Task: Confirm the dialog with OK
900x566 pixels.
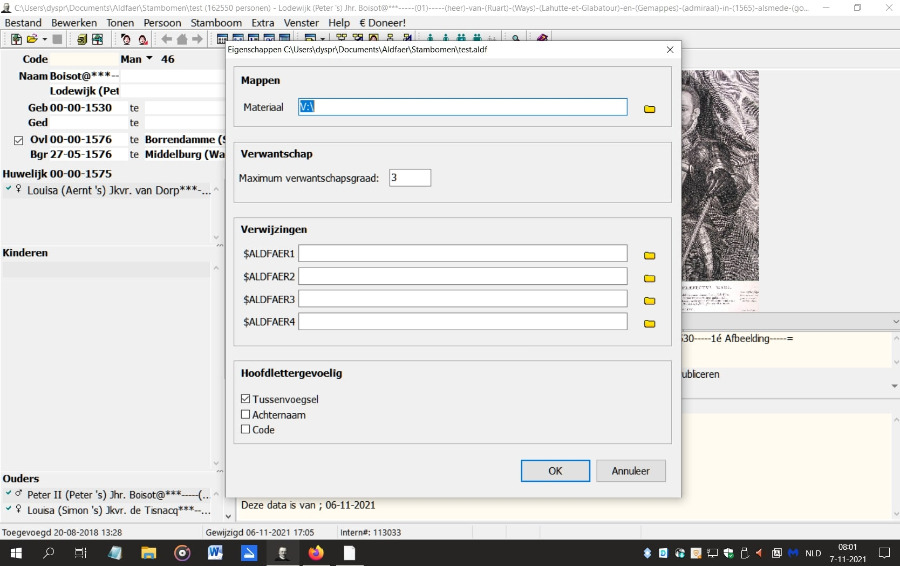Action: [555, 471]
